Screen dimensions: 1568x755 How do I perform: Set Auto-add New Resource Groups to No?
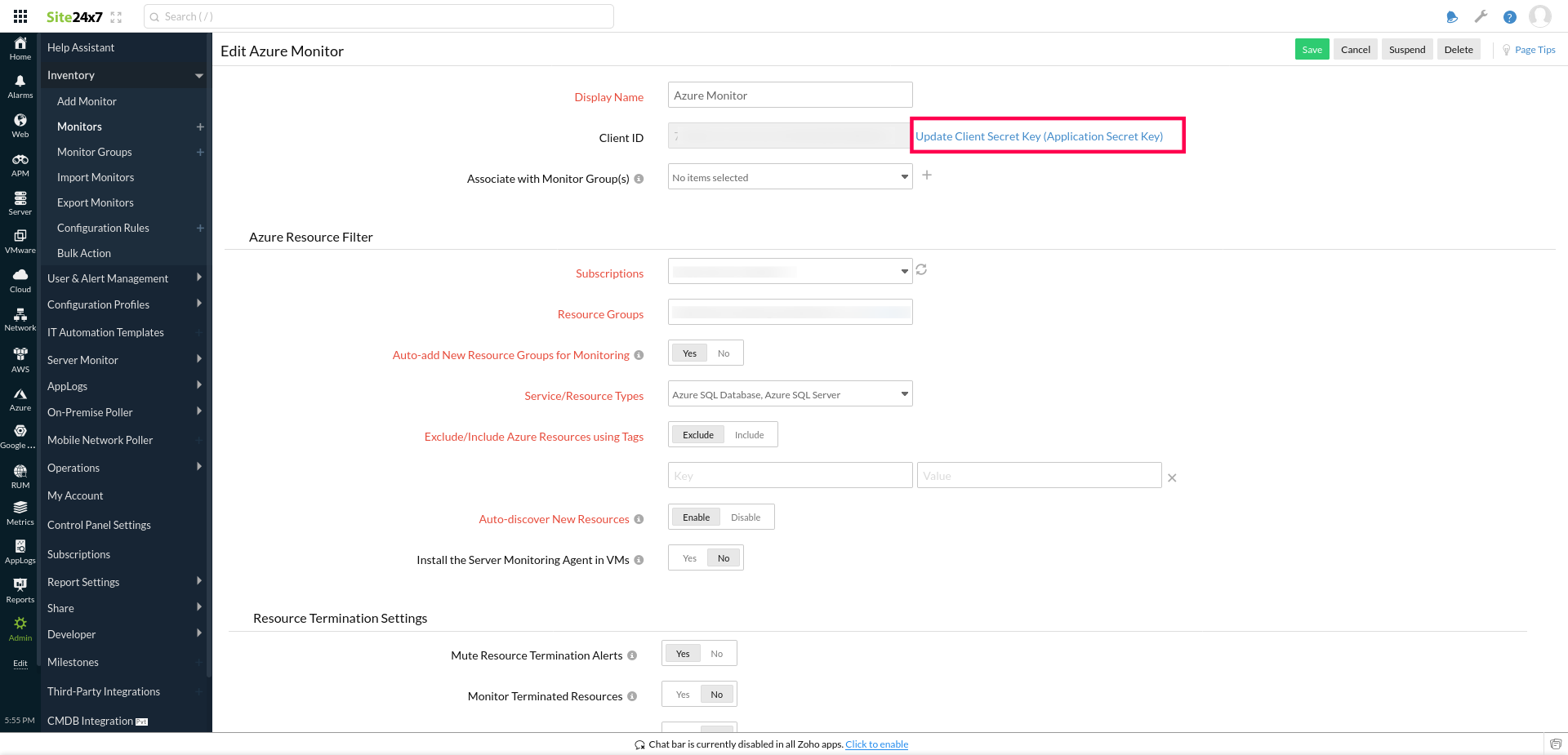[x=724, y=353]
